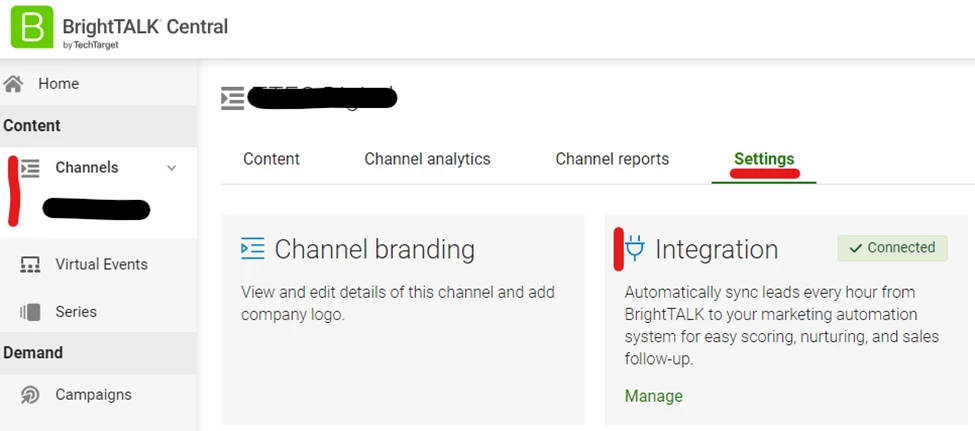Screen dimensions: 975x431
Task: Click the Manage link under Integration
Action: 654,396
